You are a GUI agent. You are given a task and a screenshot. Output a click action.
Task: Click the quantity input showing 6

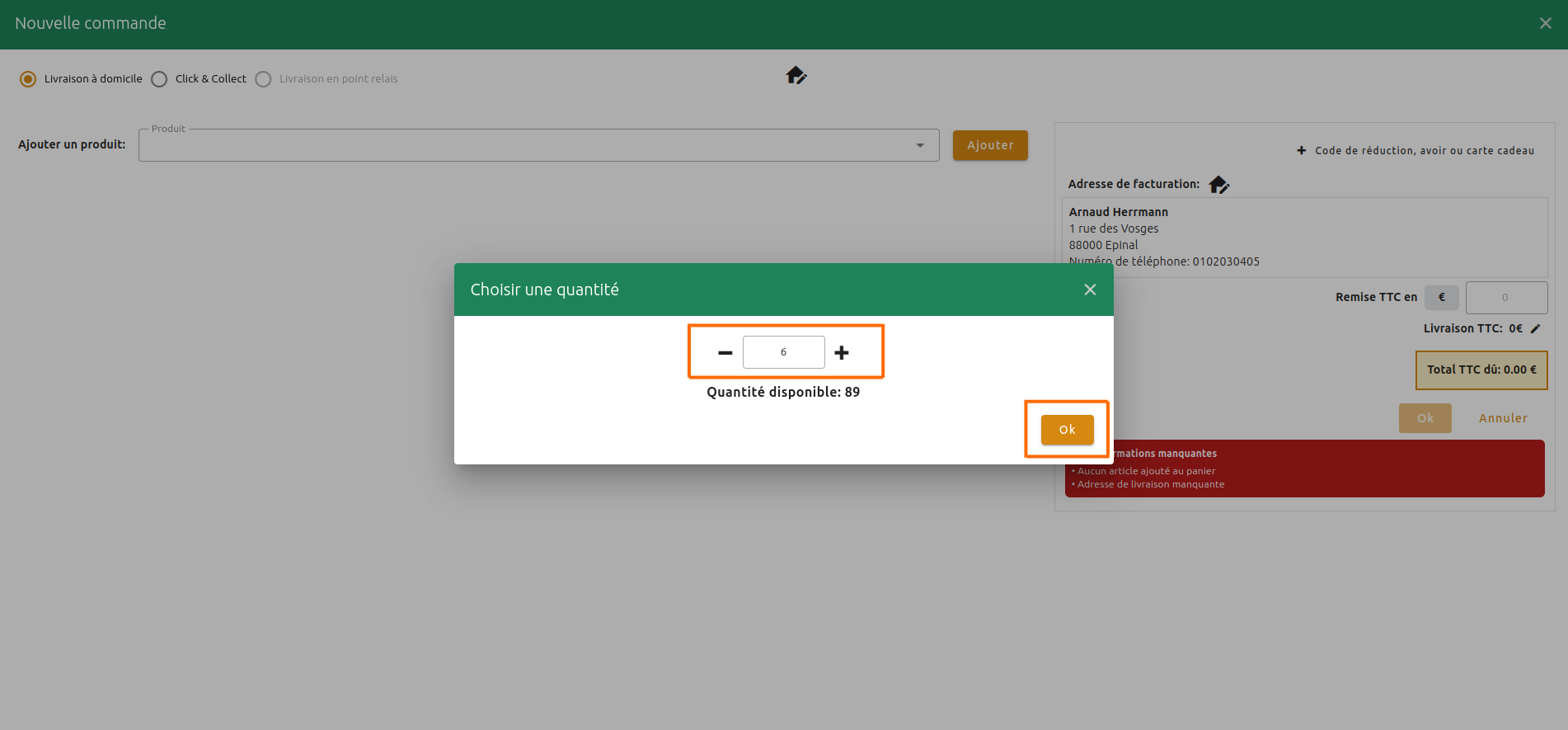783,352
